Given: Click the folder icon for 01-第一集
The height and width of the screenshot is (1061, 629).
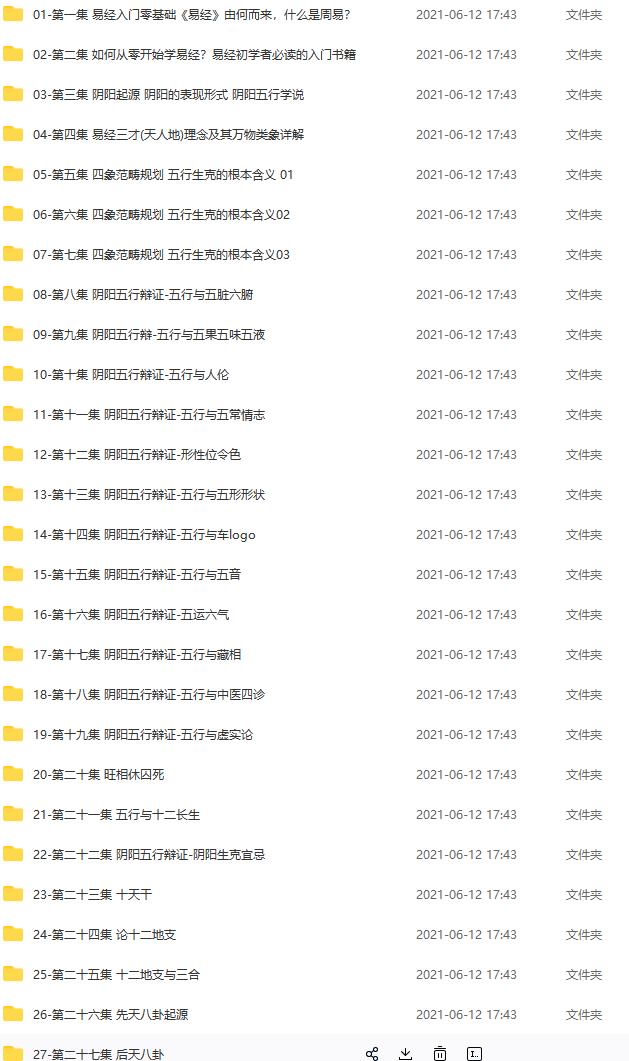Looking at the screenshot, I should tap(13, 14).
